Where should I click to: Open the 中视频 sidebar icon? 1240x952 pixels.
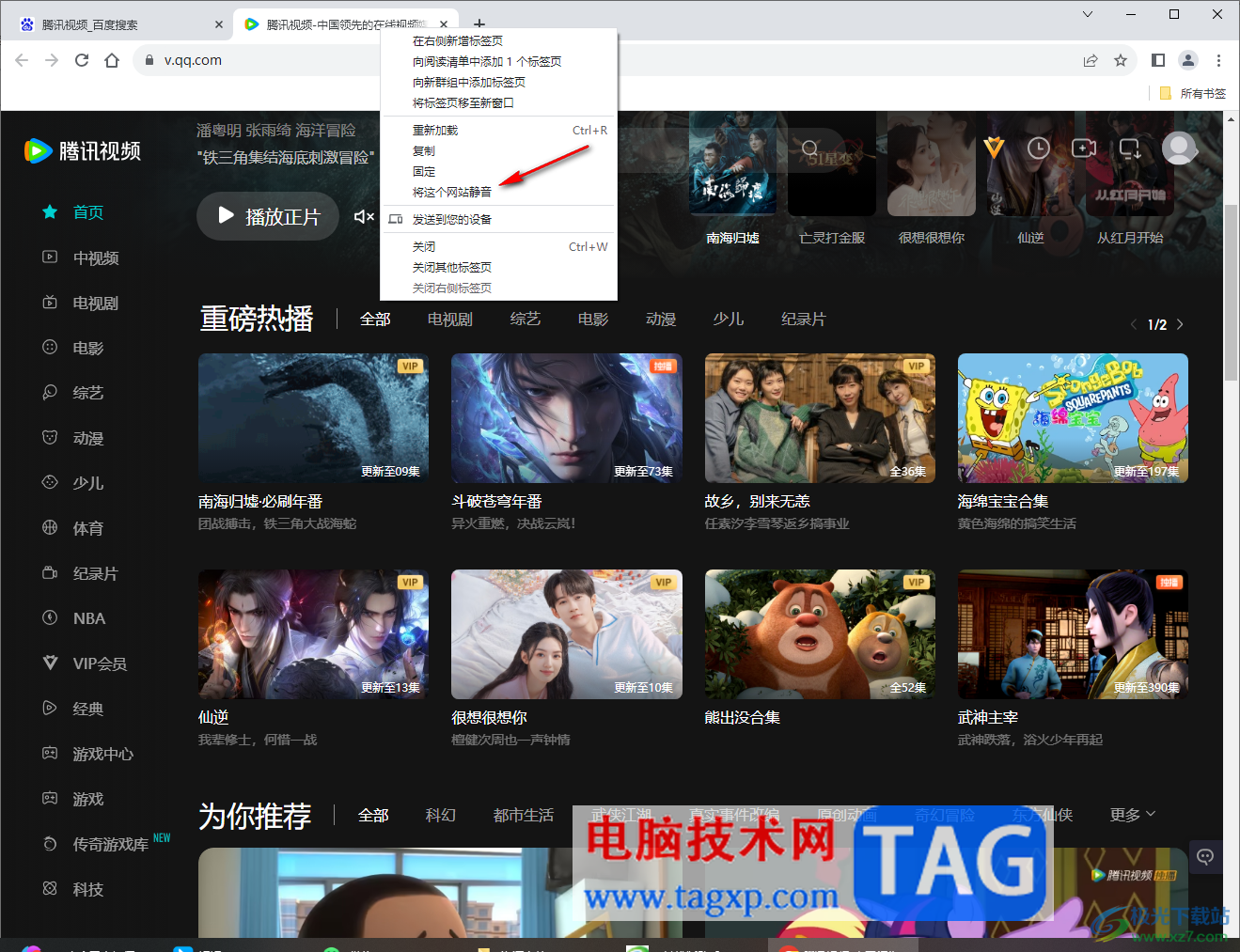tap(50, 258)
